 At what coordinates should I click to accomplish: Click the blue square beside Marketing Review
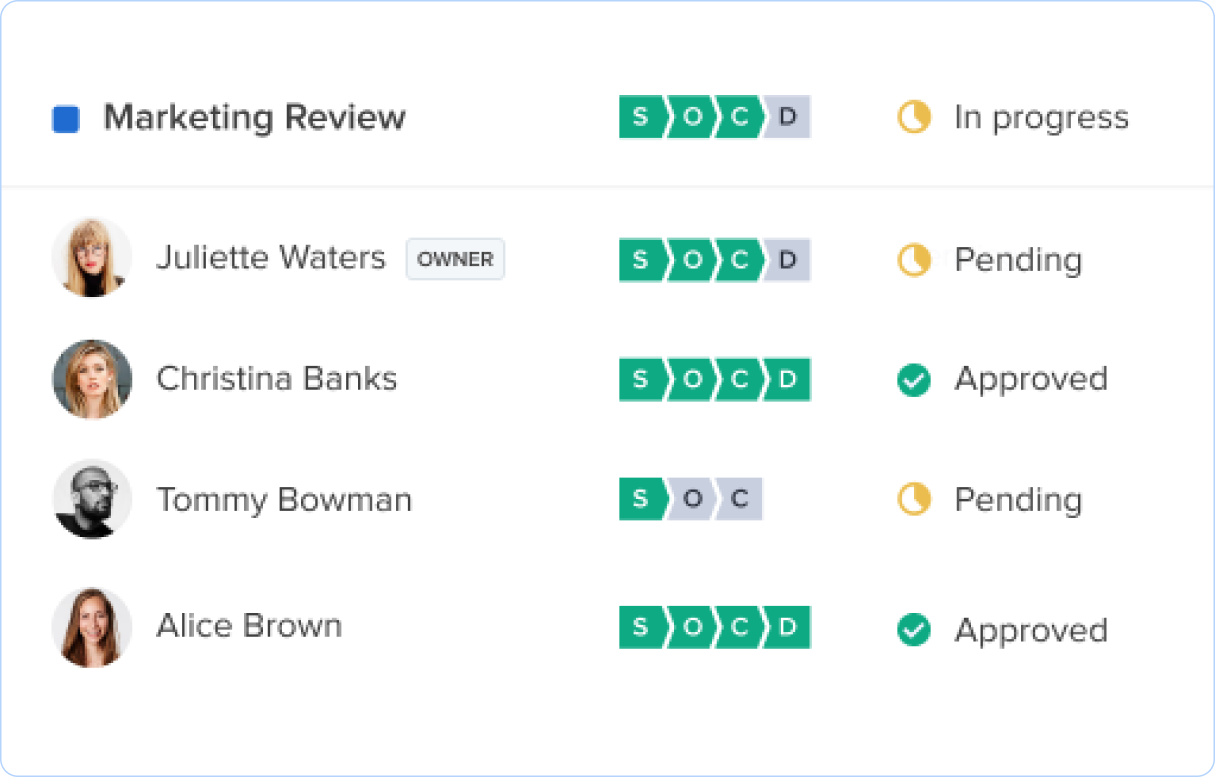click(x=66, y=119)
